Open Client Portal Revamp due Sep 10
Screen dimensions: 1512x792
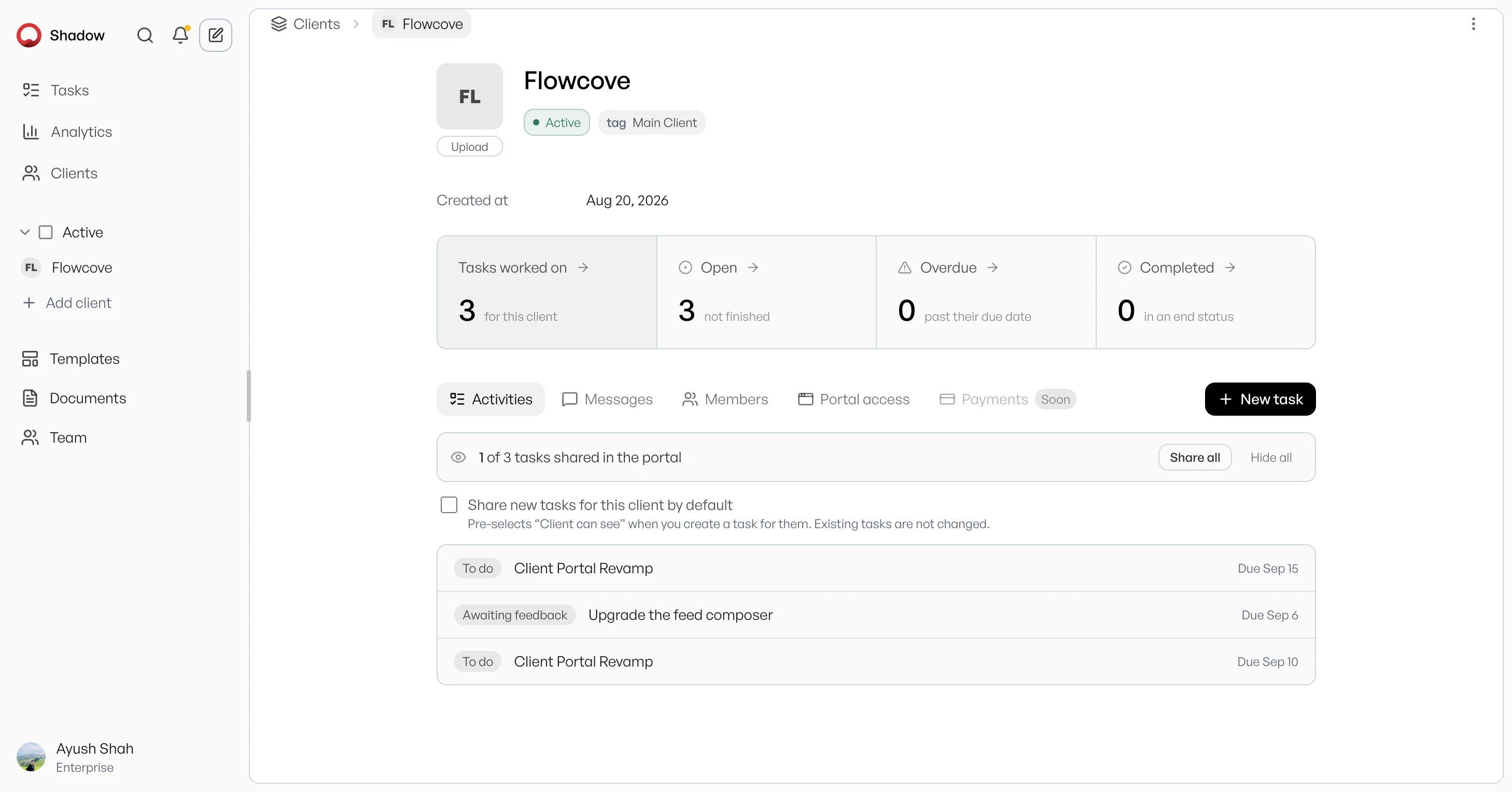(x=876, y=661)
